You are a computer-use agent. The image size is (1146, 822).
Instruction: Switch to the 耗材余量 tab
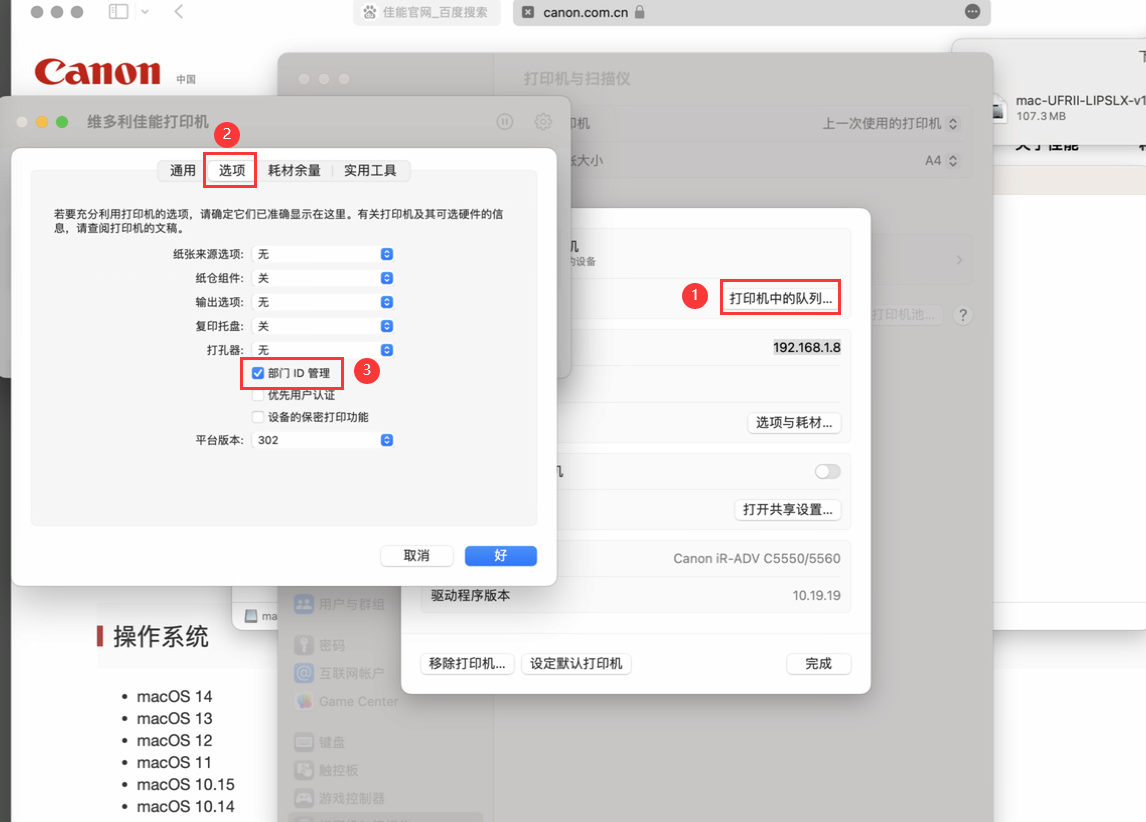point(294,170)
